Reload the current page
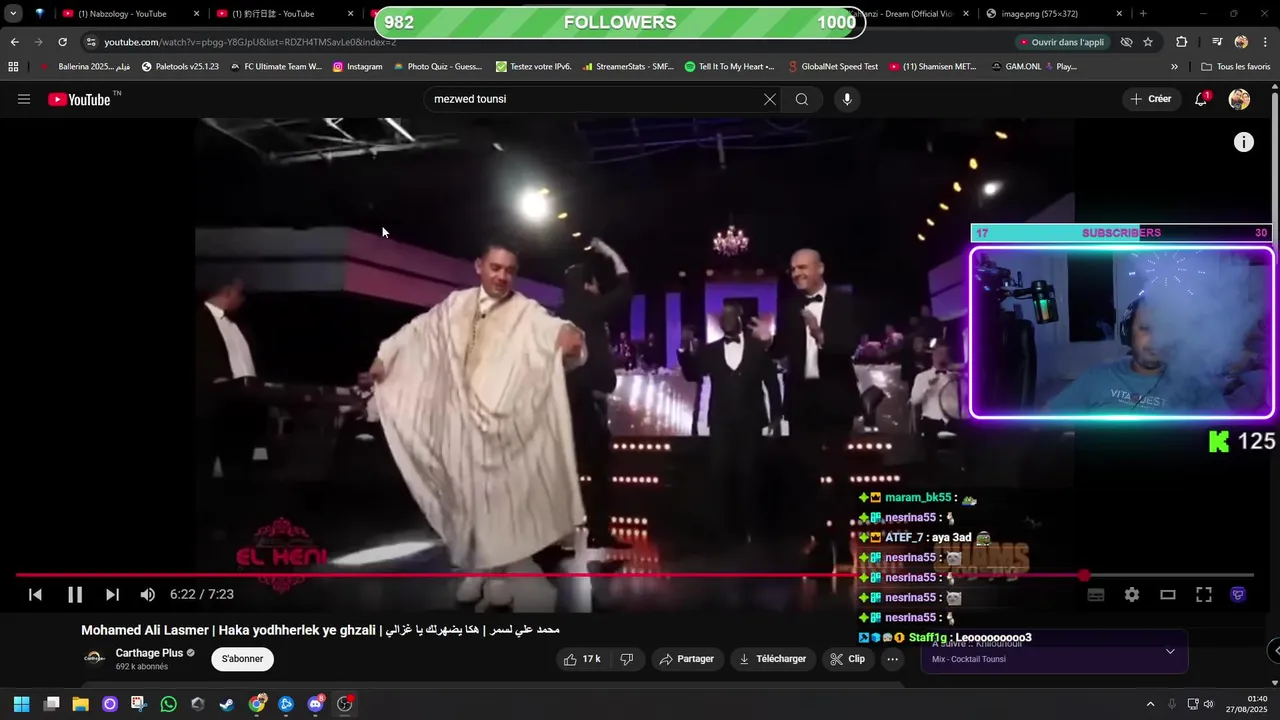This screenshot has width=1280, height=720. (x=62, y=42)
